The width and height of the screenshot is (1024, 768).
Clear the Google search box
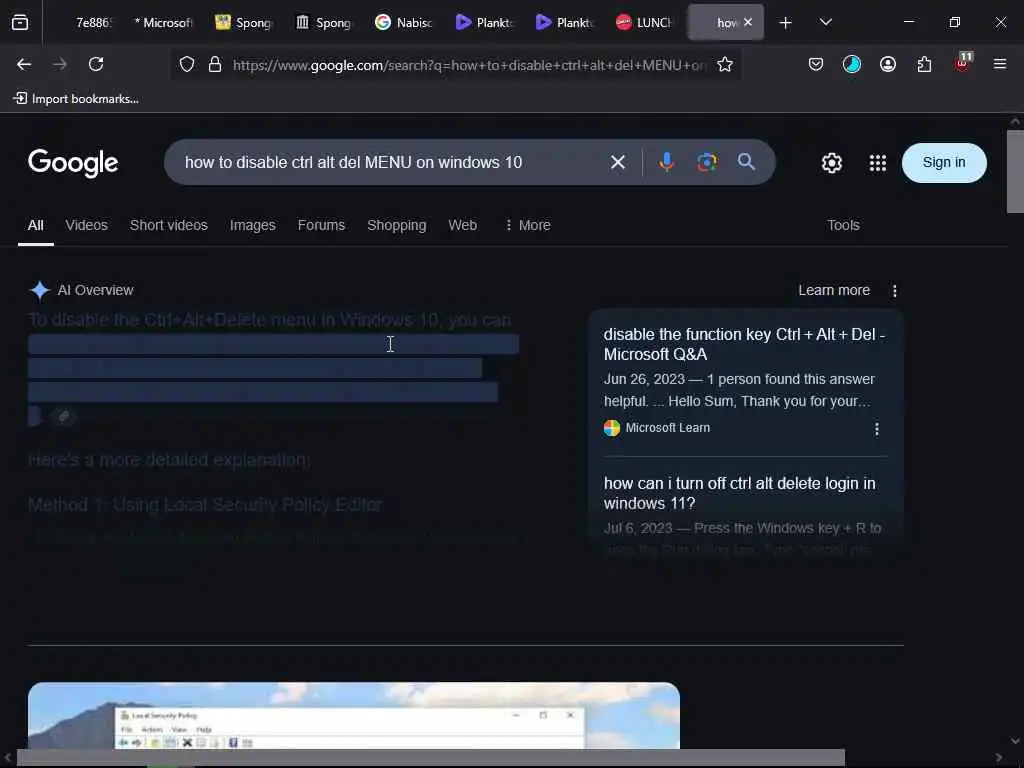618,162
